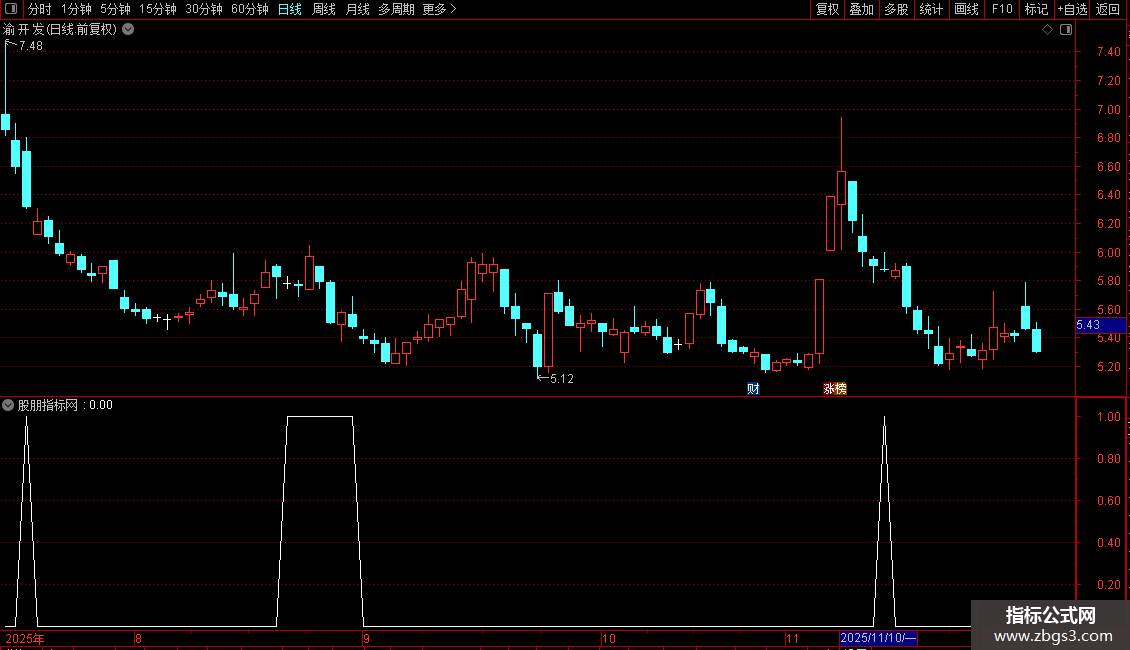Select the 1分钟 period tab
Screen dimensions: 1130x650
click(76, 9)
